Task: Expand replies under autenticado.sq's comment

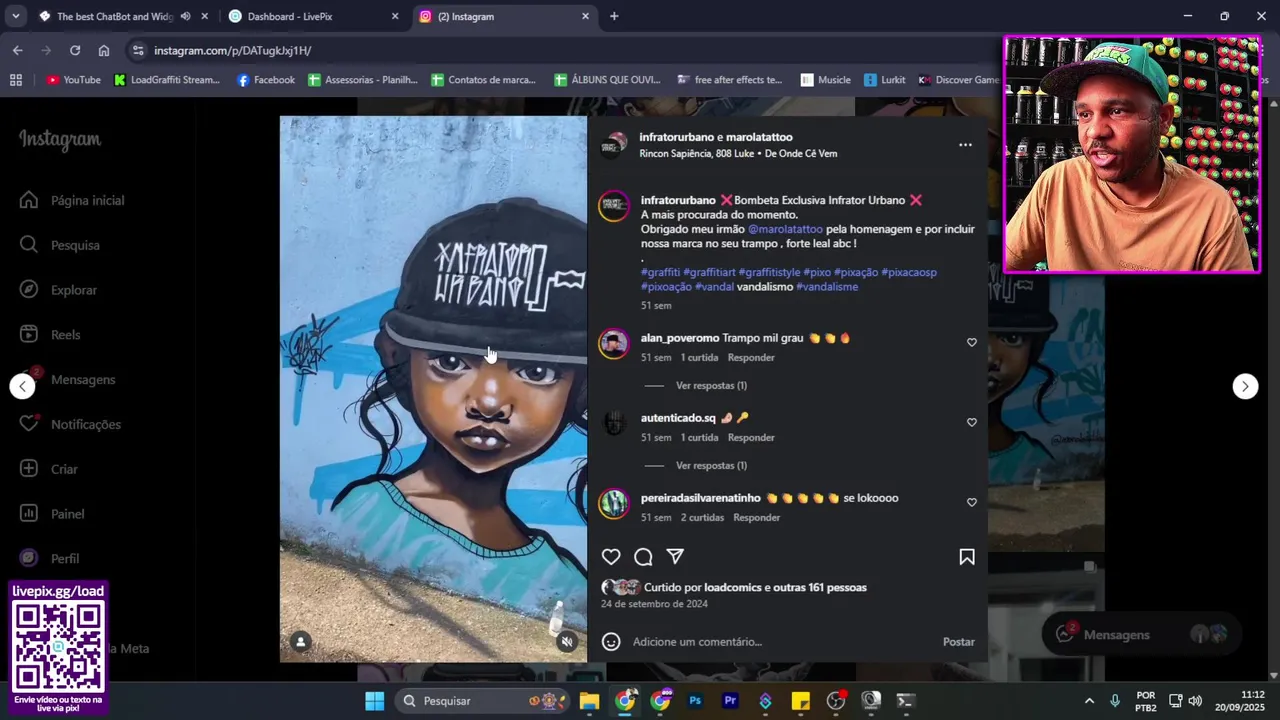Action: pyautogui.click(x=711, y=465)
